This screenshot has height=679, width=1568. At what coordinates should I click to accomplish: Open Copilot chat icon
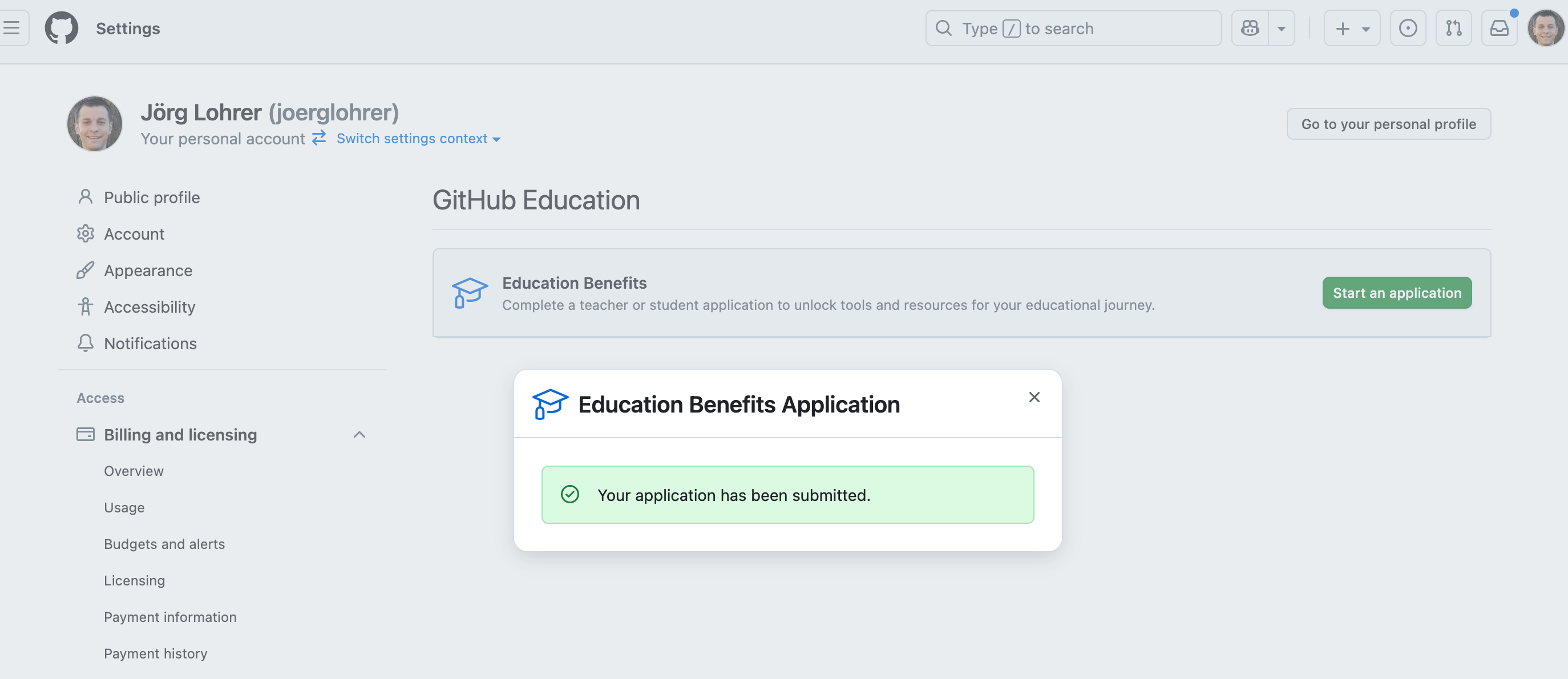pyautogui.click(x=1250, y=28)
